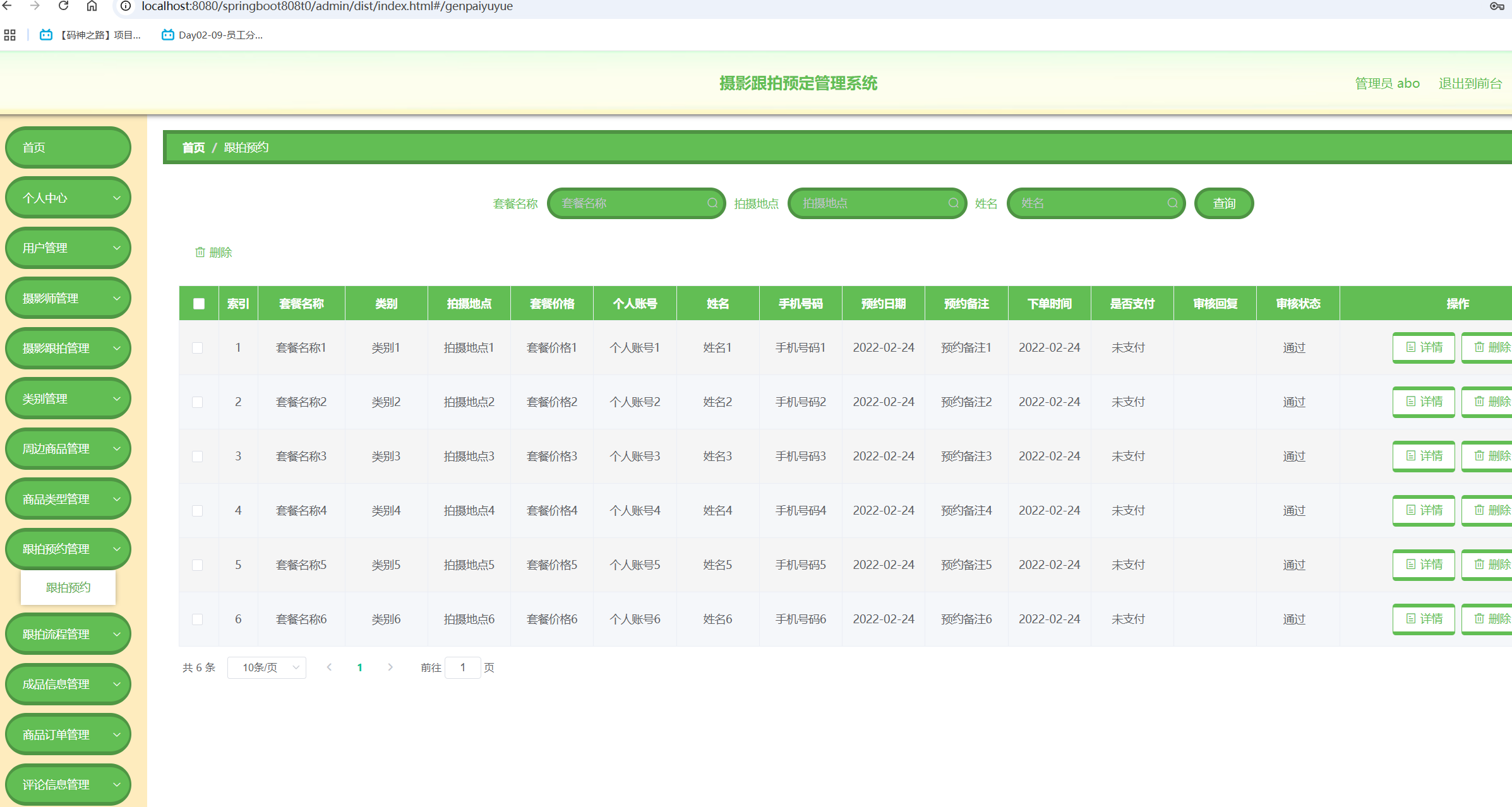Check the checkbox for row 2
The width and height of the screenshot is (1512, 807).
tap(198, 402)
